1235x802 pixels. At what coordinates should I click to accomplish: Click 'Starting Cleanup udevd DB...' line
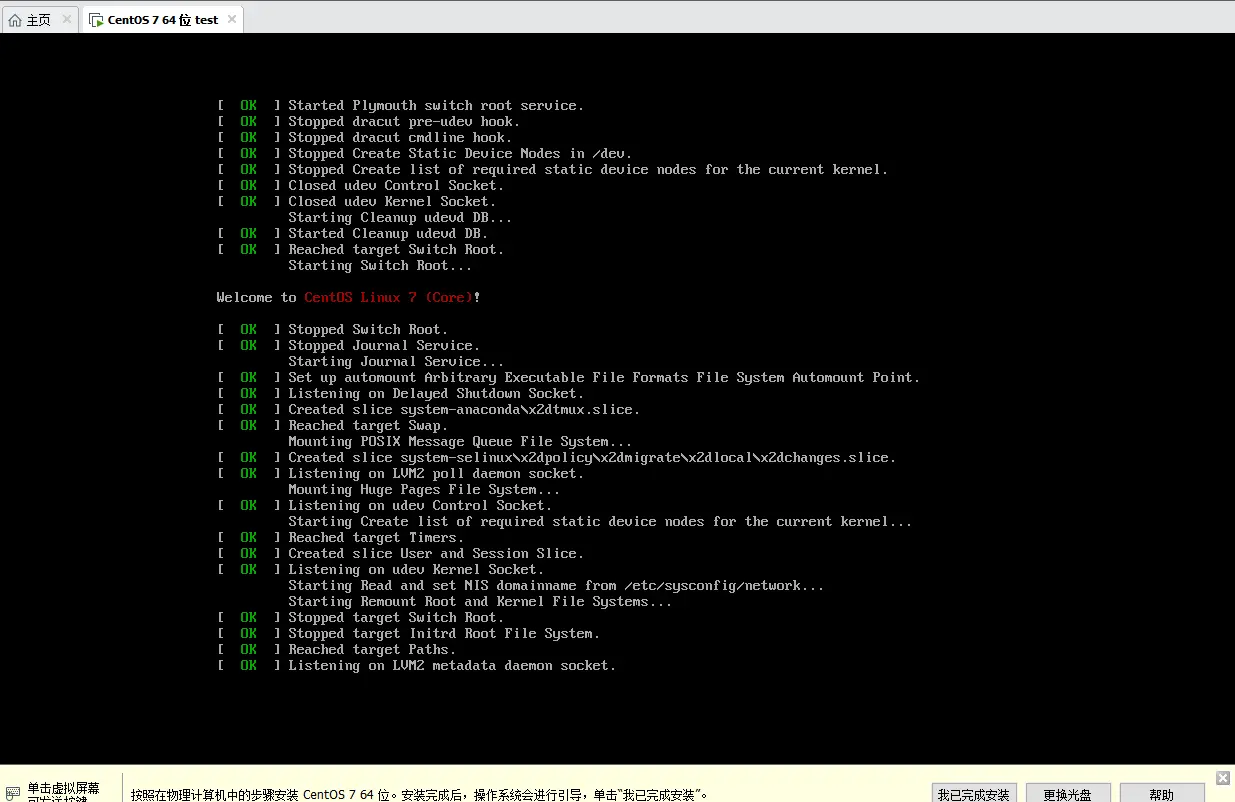[x=400, y=217]
